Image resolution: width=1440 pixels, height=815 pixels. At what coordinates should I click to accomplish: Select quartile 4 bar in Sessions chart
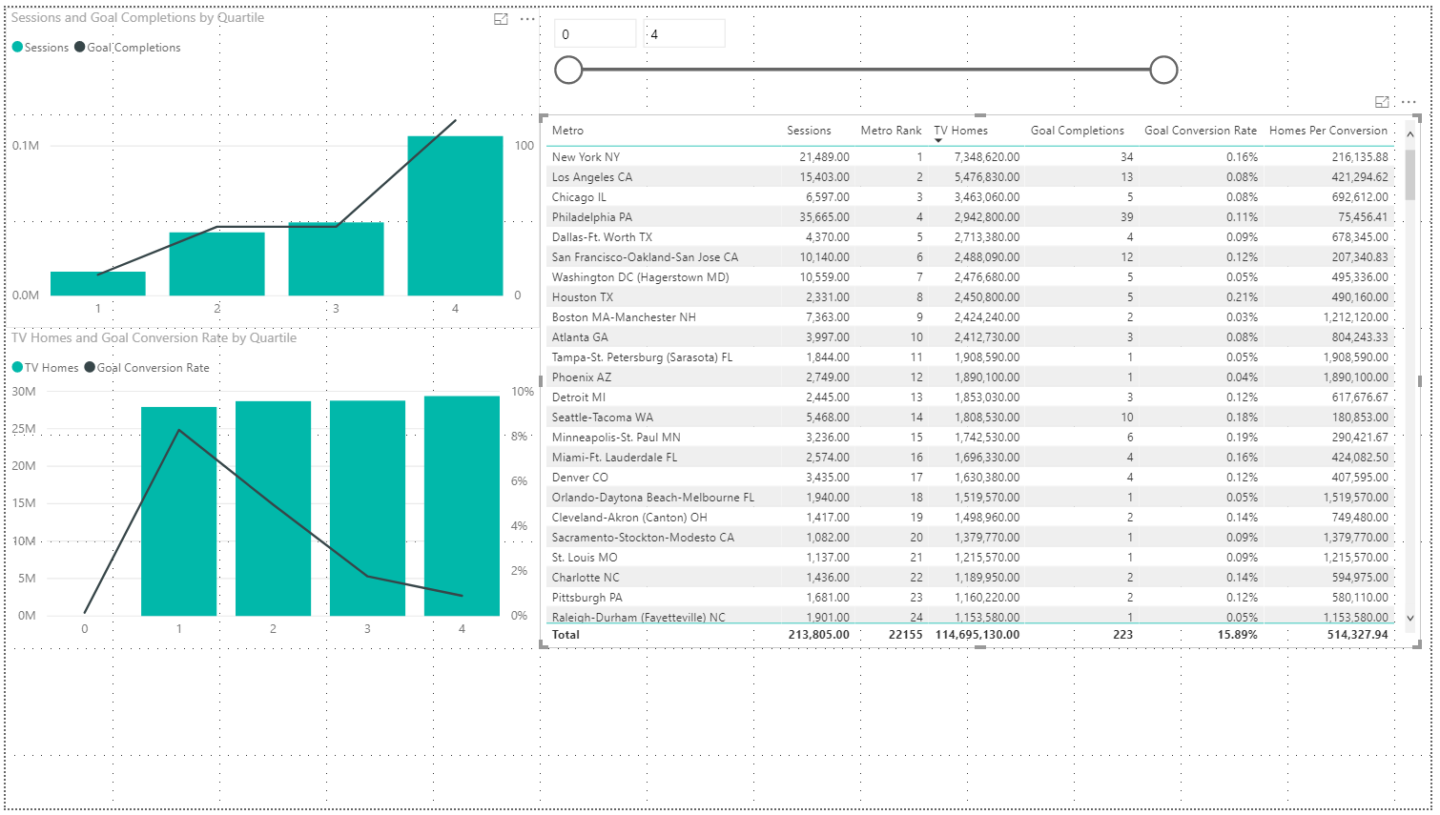(x=455, y=215)
